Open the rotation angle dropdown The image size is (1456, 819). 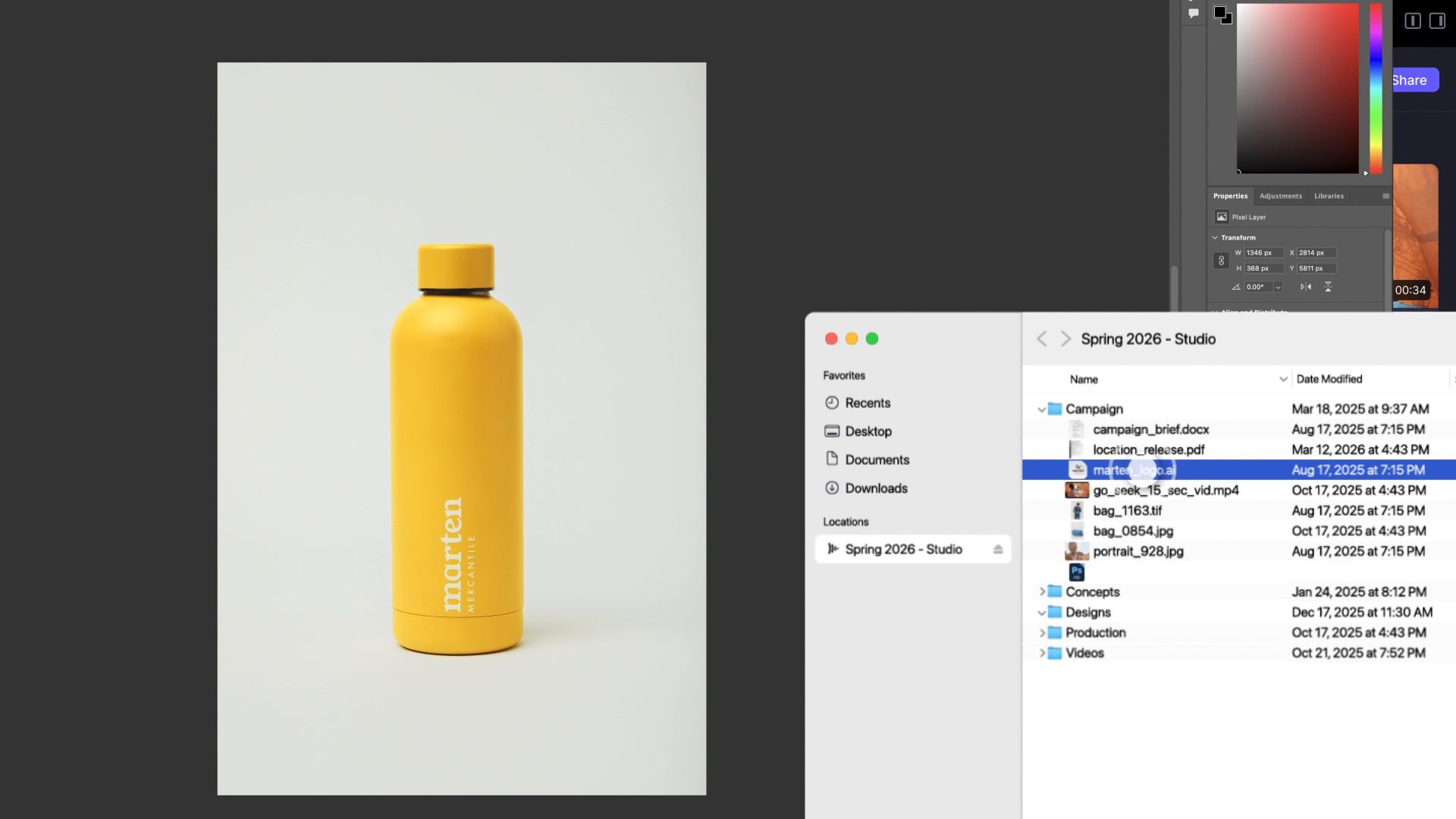[1278, 287]
